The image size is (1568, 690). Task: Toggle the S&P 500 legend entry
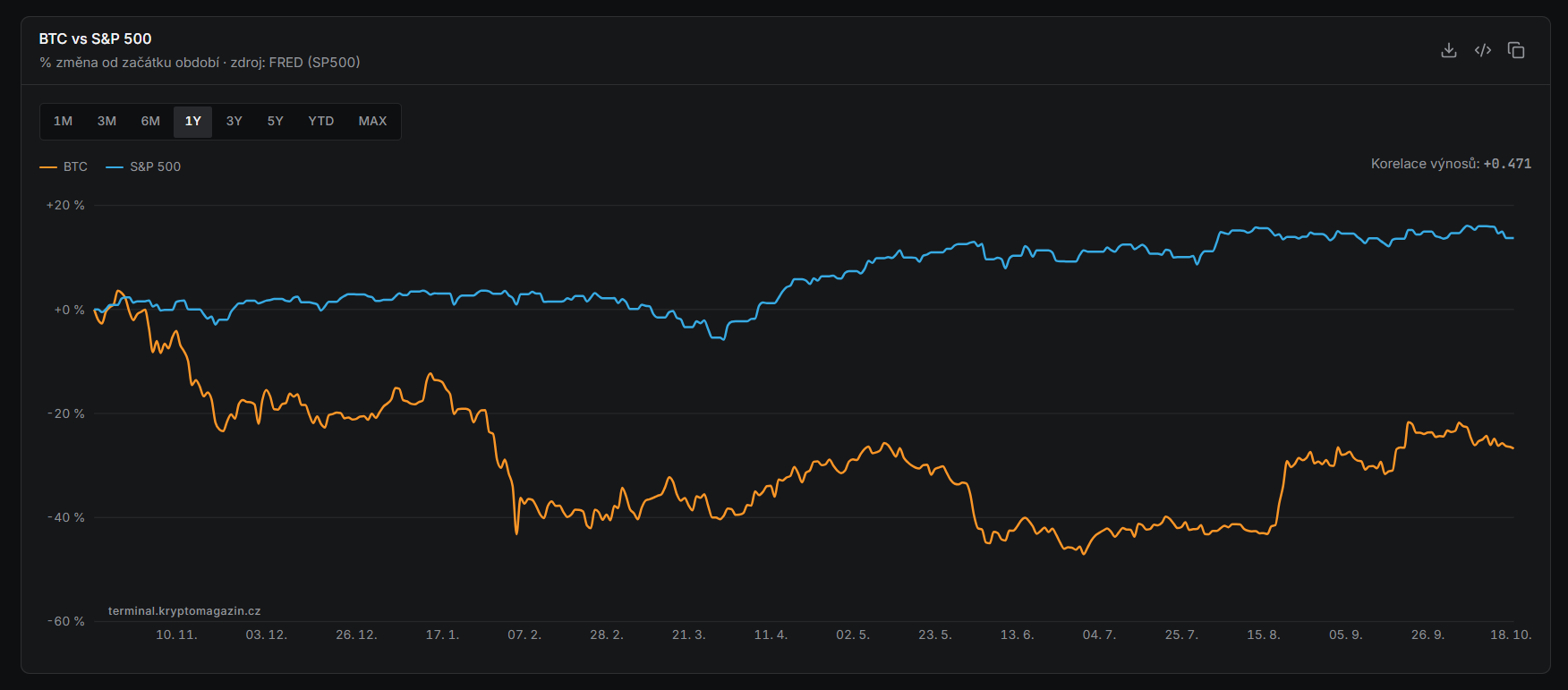point(143,166)
